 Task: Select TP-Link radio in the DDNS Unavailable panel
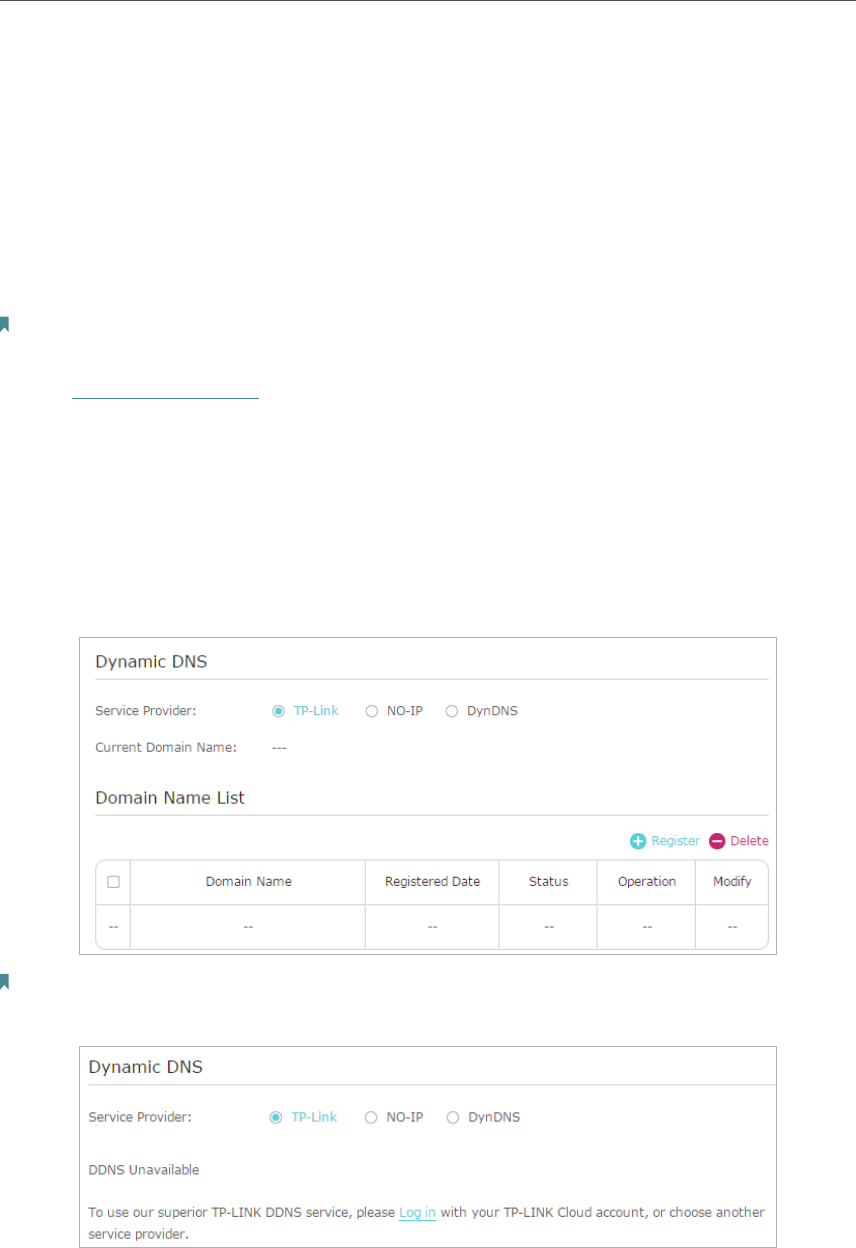276,1117
